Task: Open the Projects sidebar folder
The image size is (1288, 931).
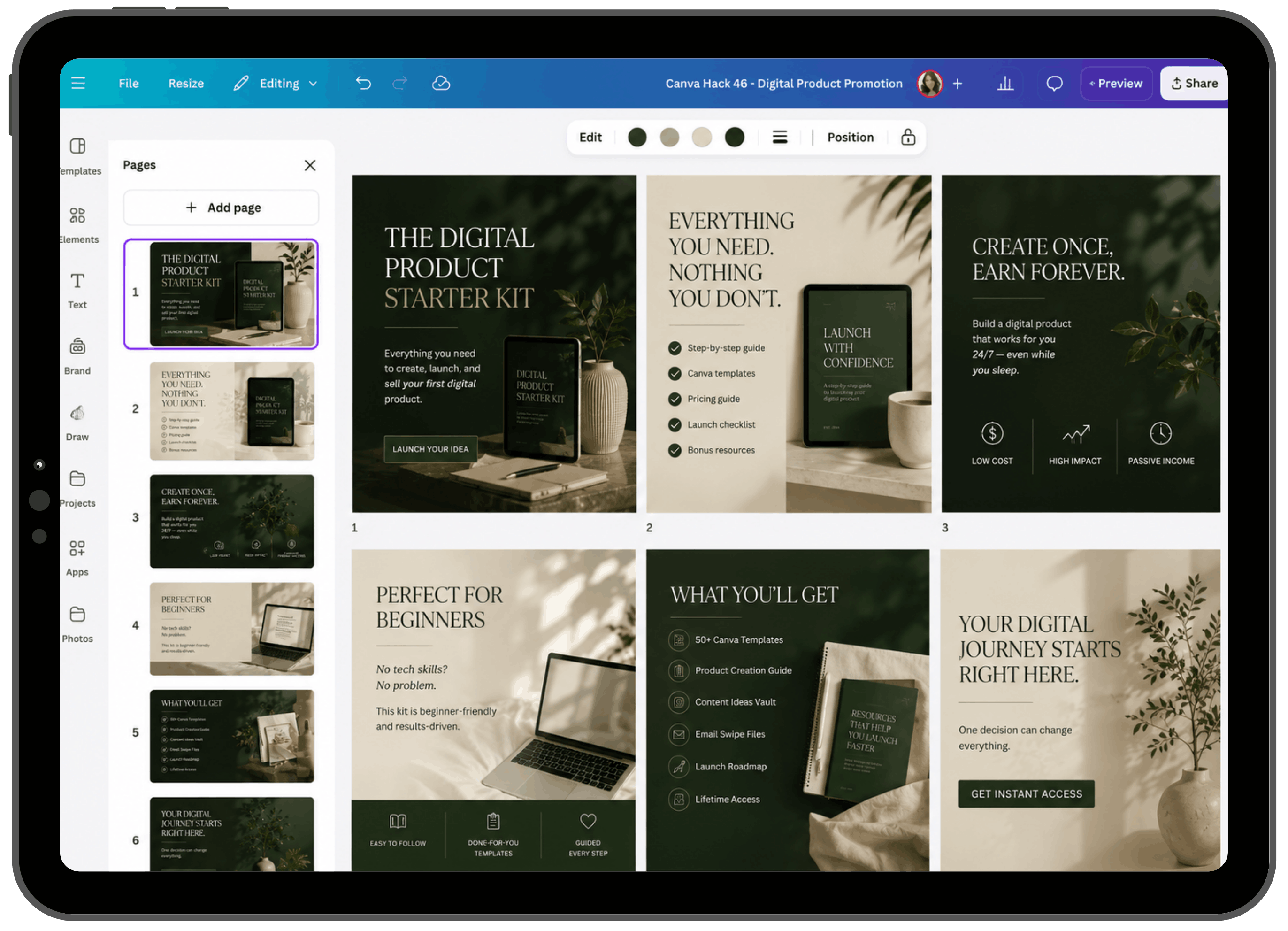Action: click(78, 490)
